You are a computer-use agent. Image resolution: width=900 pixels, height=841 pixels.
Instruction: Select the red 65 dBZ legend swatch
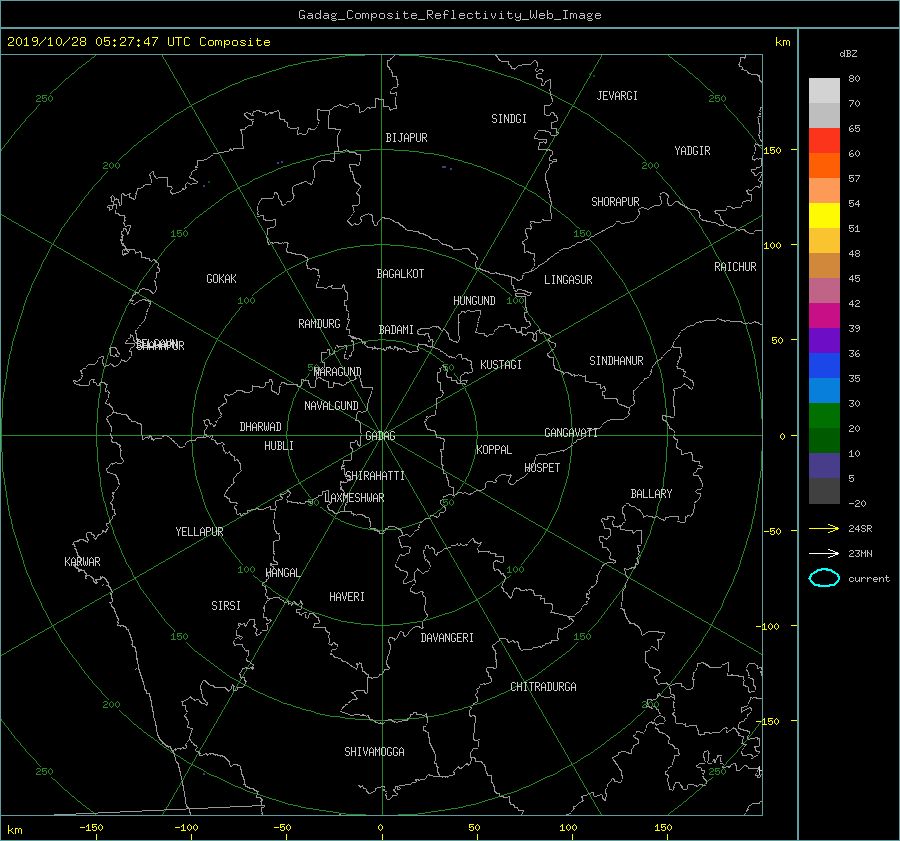coord(824,141)
